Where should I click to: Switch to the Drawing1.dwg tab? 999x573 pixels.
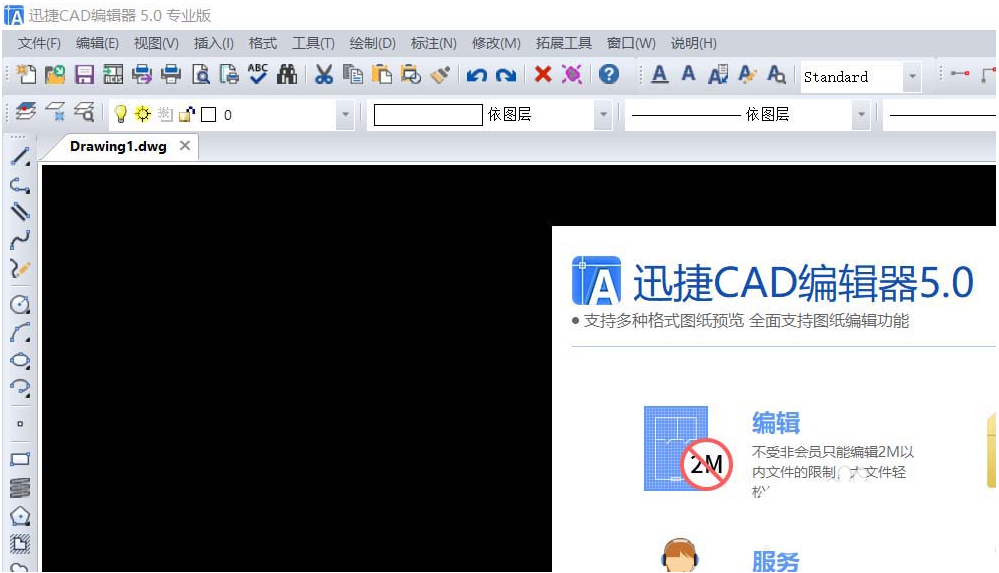(118, 147)
